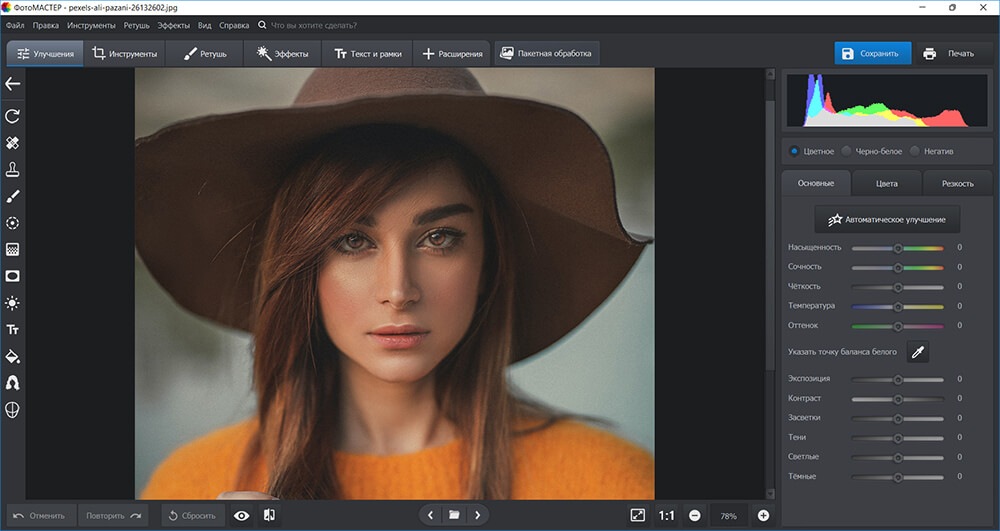
Task: Click the paint bucket fill icon
Action: (12, 356)
